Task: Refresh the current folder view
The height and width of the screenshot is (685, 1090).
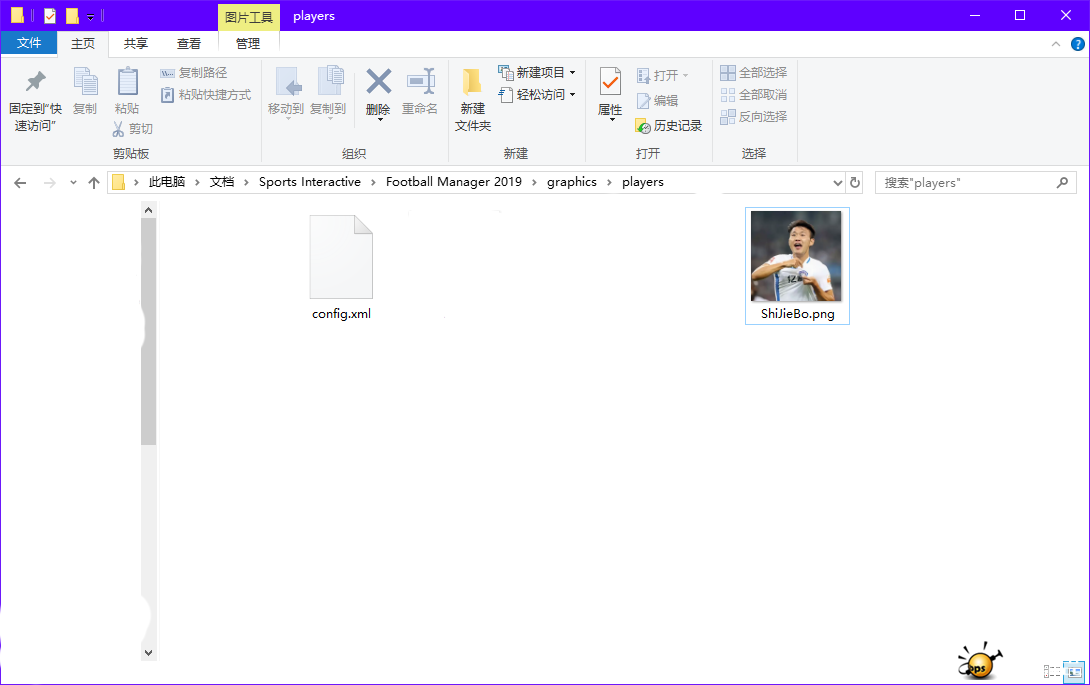Action: pyautogui.click(x=855, y=183)
